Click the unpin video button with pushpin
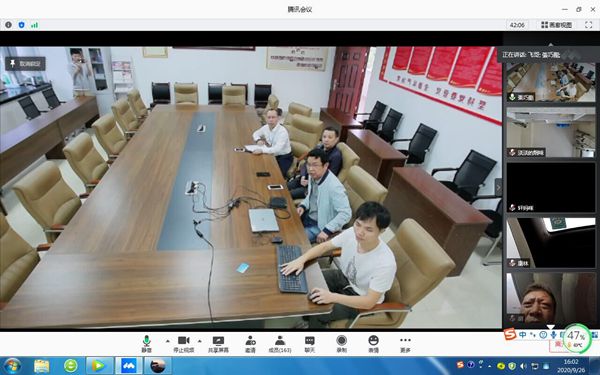Image resolution: width=600 pixels, height=375 pixels. pyautogui.click(x=25, y=64)
